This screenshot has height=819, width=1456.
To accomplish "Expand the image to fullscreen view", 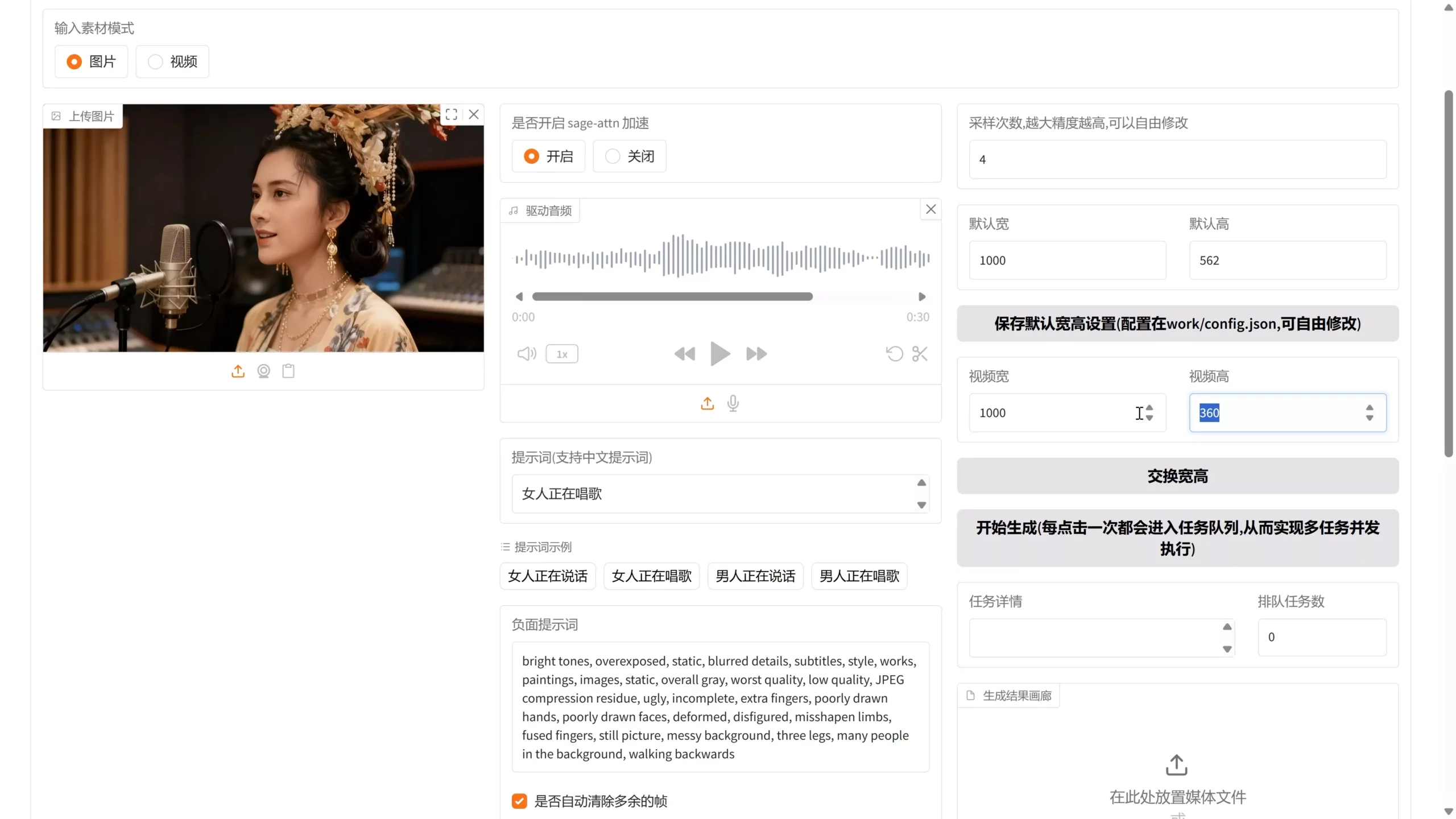I will tap(452, 114).
